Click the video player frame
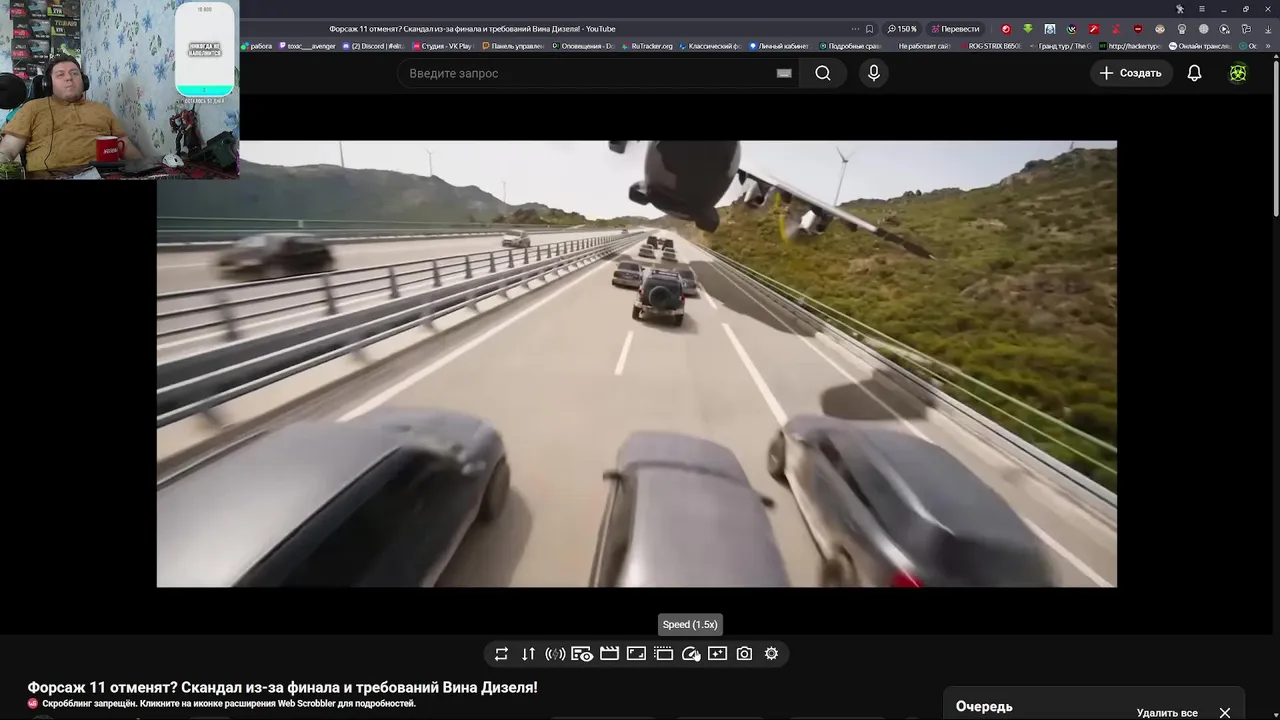Viewport: 1280px width, 720px height. point(636,363)
